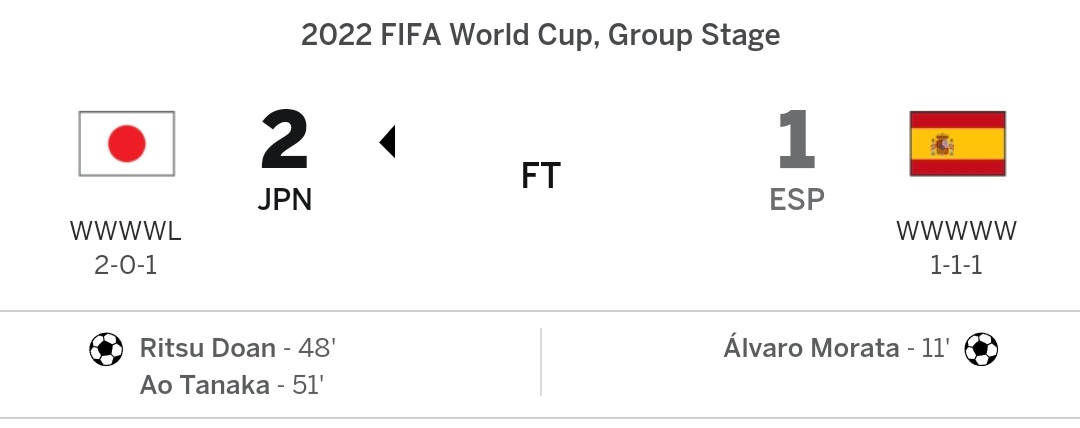Select goal scorer Ritsu Doan
The height and width of the screenshot is (428, 1080).
click(207, 348)
